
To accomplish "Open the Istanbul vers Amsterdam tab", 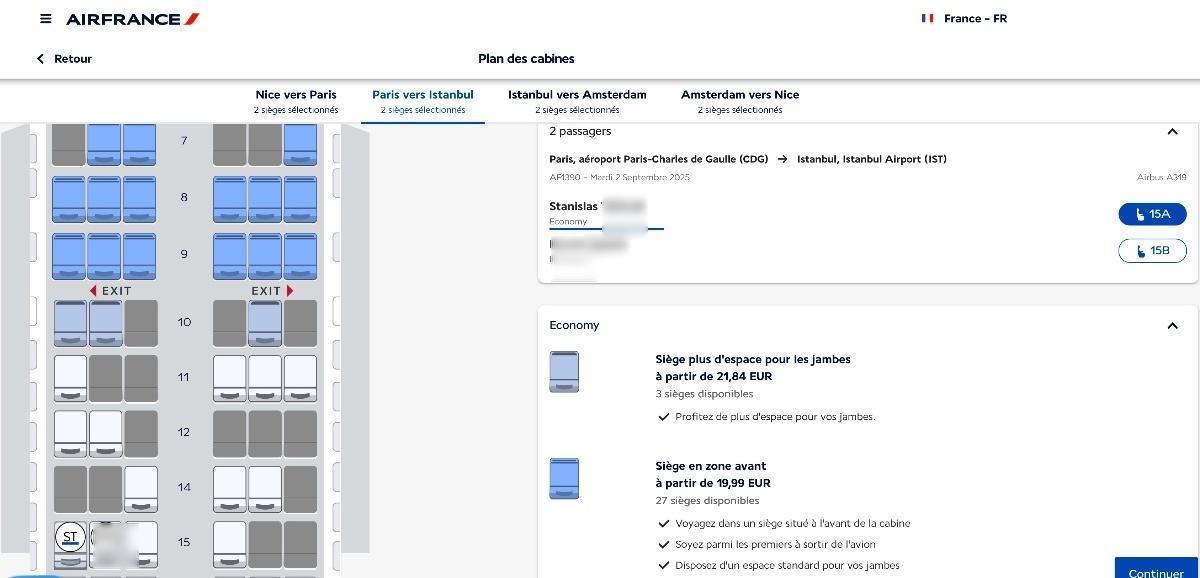I will pos(577,101).
